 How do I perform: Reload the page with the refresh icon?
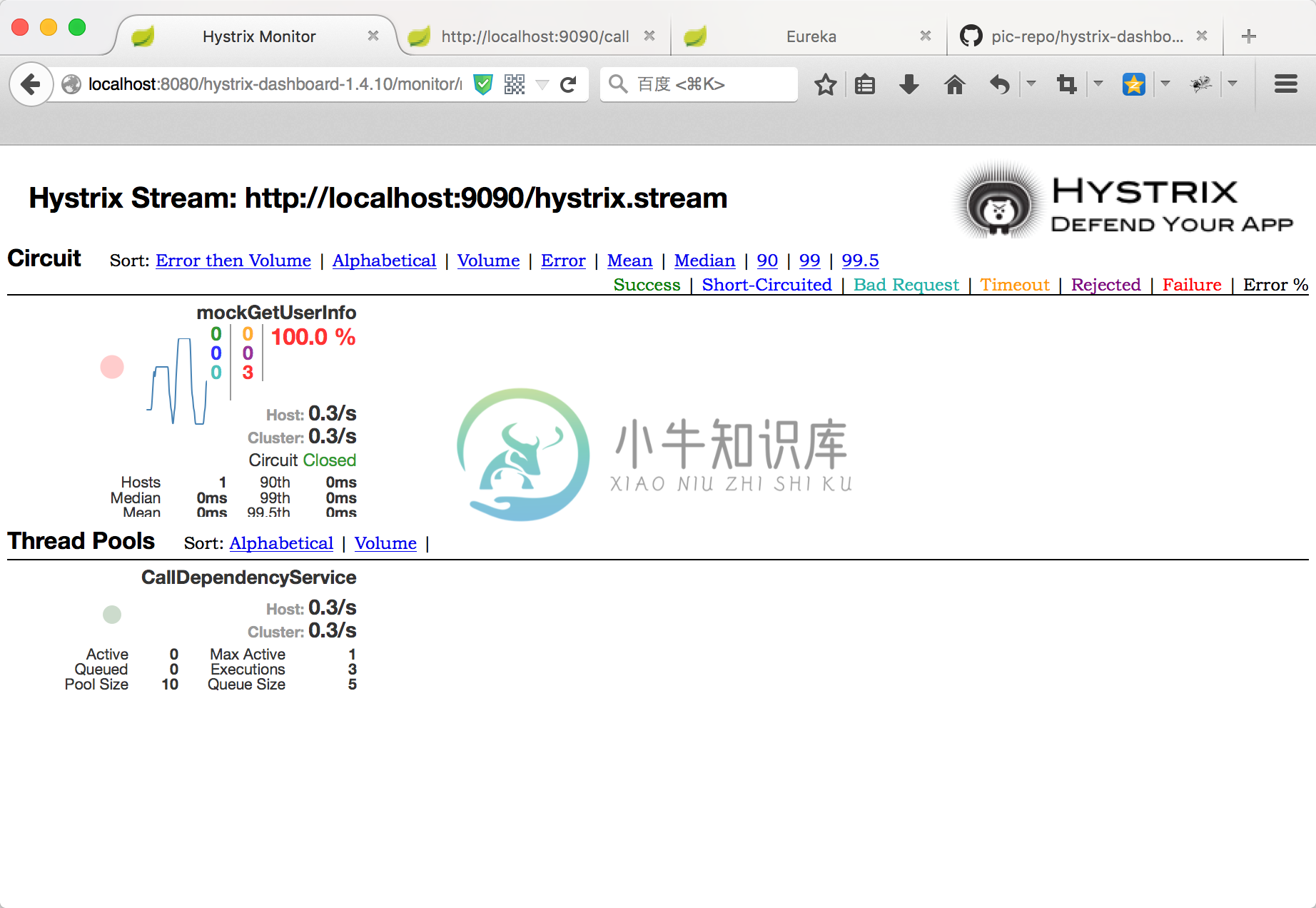[x=568, y=85]
